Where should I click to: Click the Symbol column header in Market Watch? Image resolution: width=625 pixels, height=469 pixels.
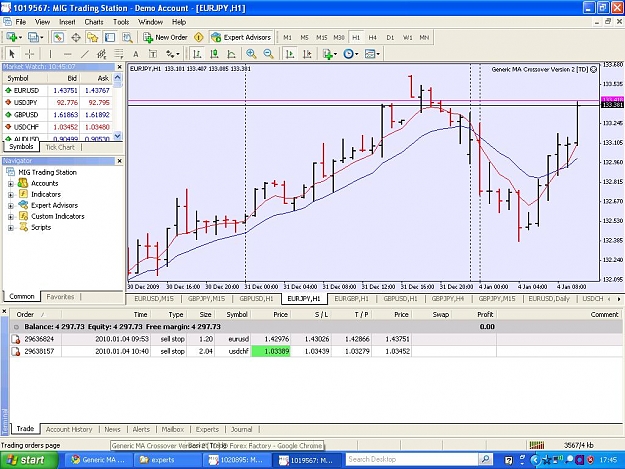coord(18,78)
